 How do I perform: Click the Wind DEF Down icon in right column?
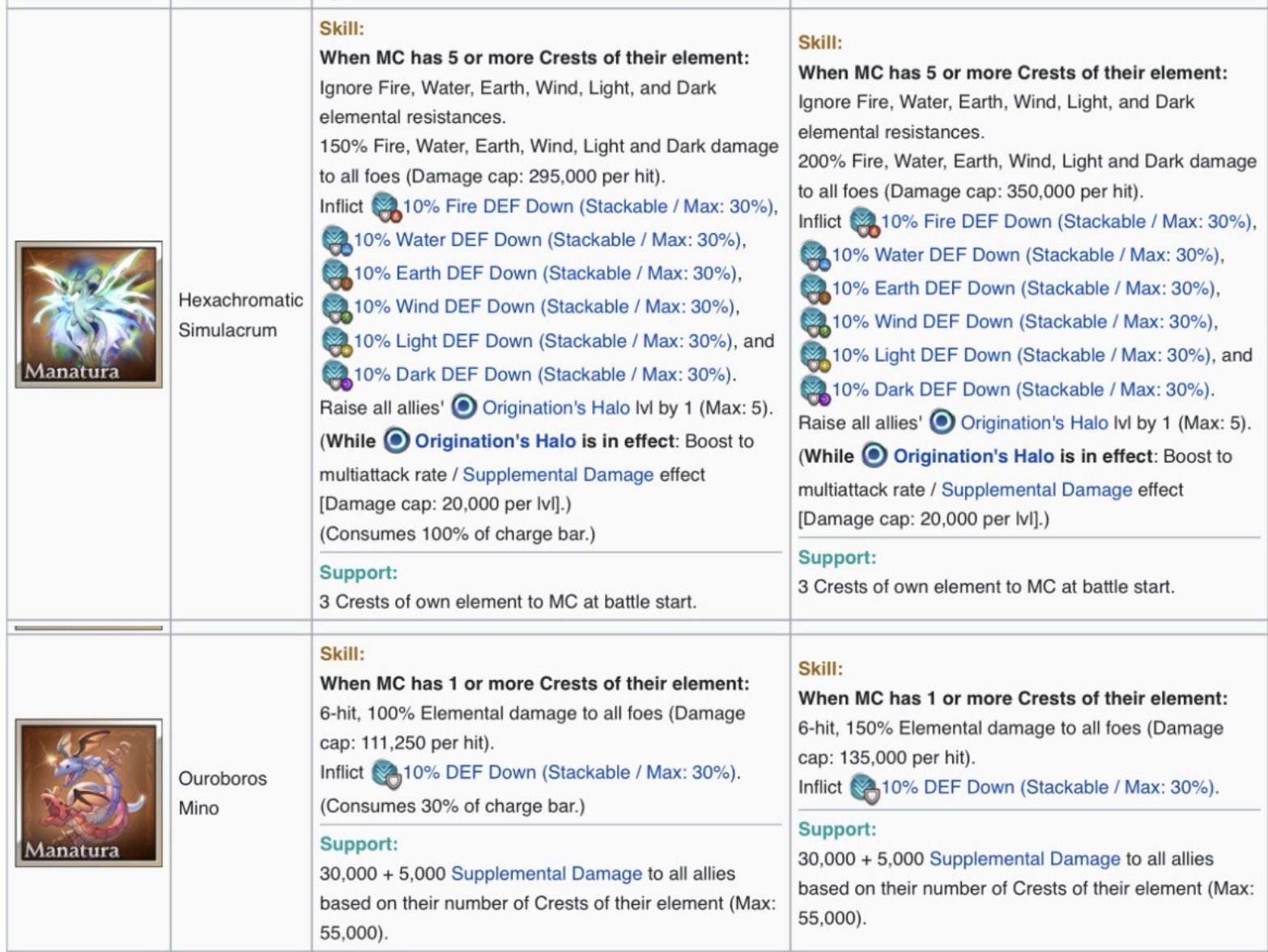click(815, 322)
